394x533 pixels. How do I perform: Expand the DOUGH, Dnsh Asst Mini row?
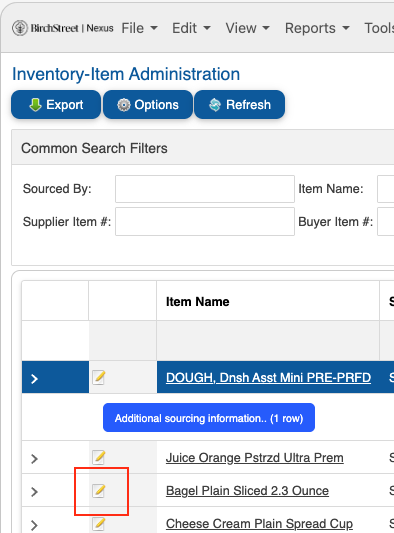pyautogui.click(x=34, y=378)
